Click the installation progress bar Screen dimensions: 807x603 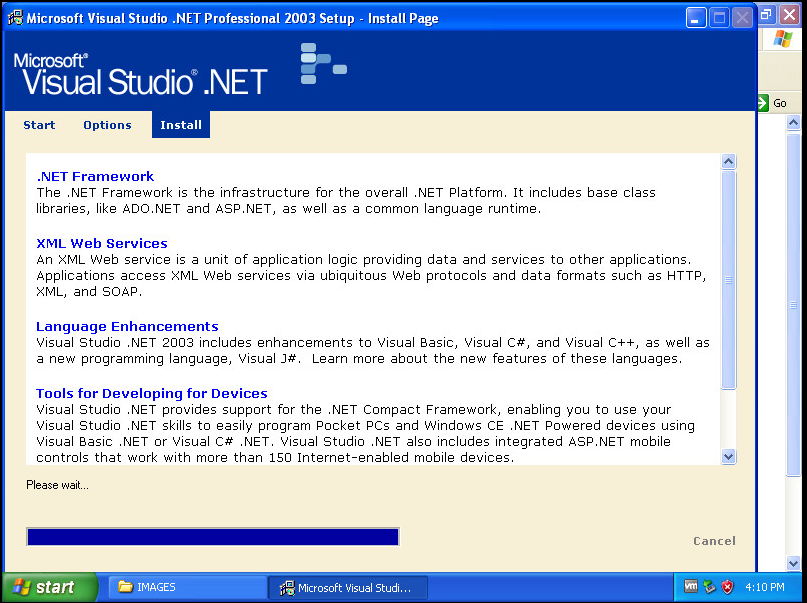(213, 537)
